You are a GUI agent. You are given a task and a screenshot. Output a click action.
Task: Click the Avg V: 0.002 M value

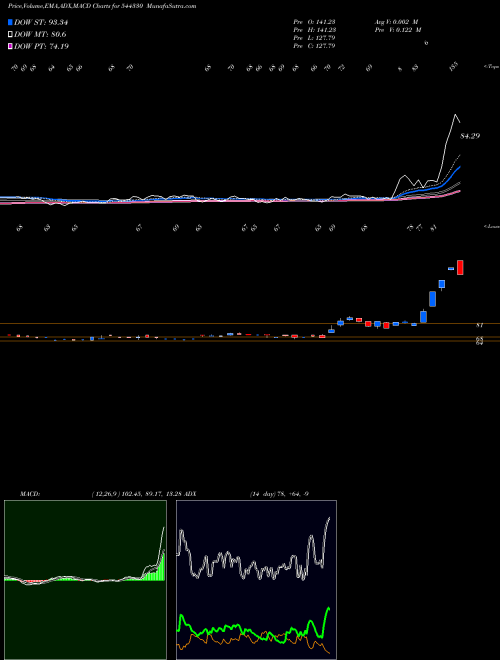coord(397,22)
